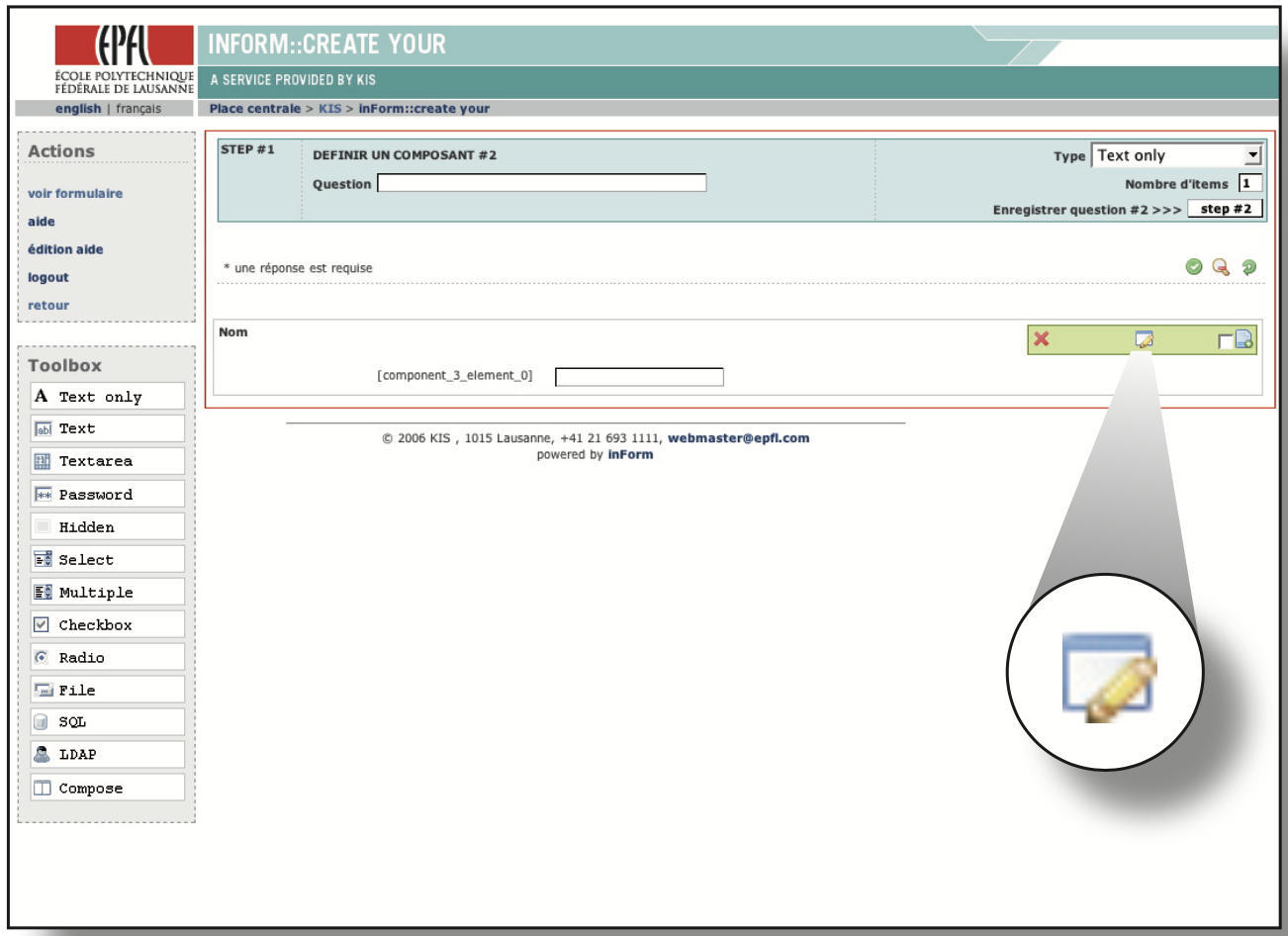1288x936 pixels.
Task: Click the edit component pencil icon
Action: click(x=1144, y=339)
